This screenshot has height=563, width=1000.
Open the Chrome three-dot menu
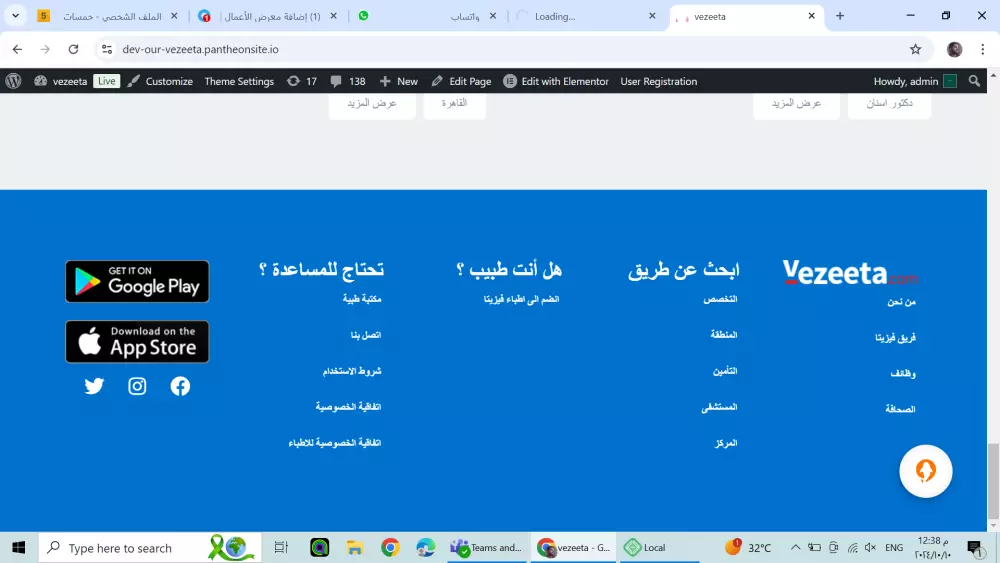[982, 49]
